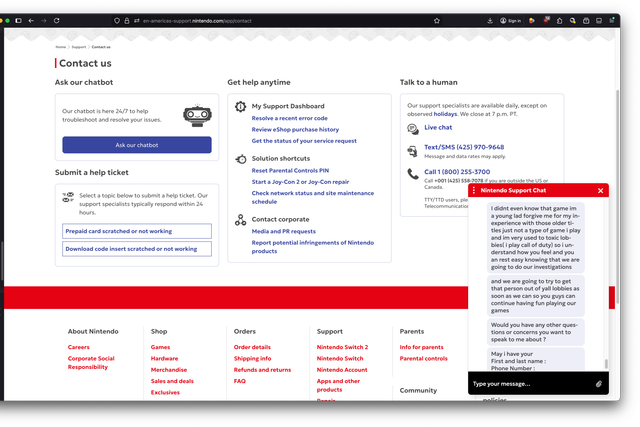Screen dimensions: 640x427
Task: Open the Nintendo Account footer link
Action: (342, 370)
